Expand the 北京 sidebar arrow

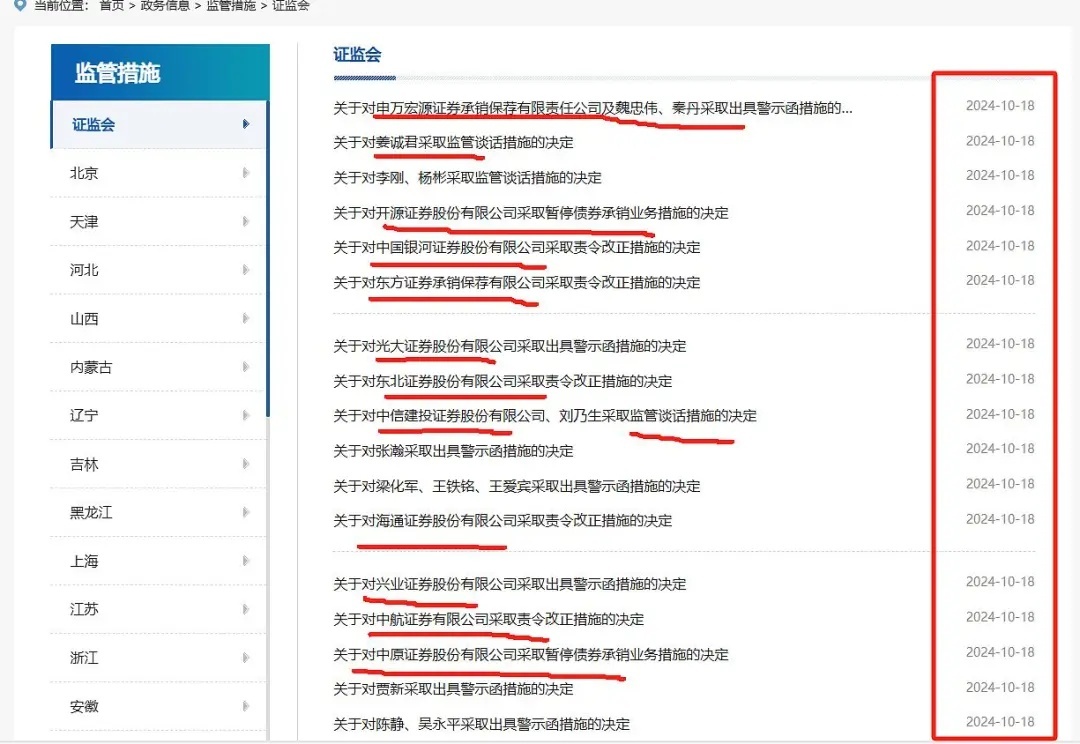246,173
